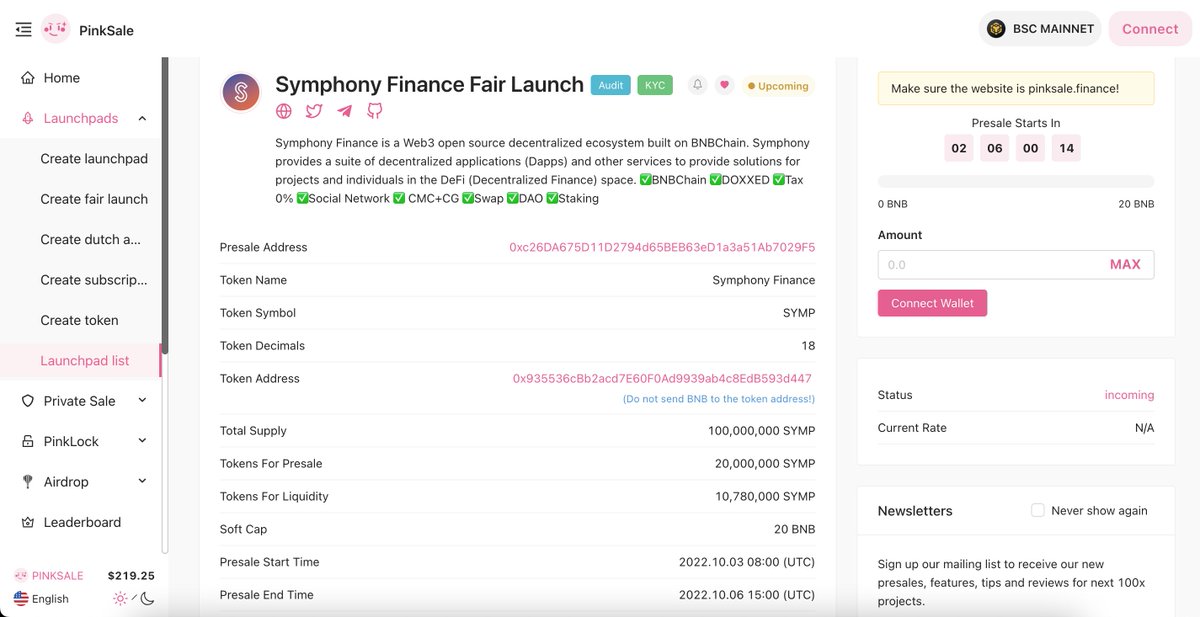Open the token address link
Image resolution: width=1200 pixels, height=617 pixels.
[662, 378]
